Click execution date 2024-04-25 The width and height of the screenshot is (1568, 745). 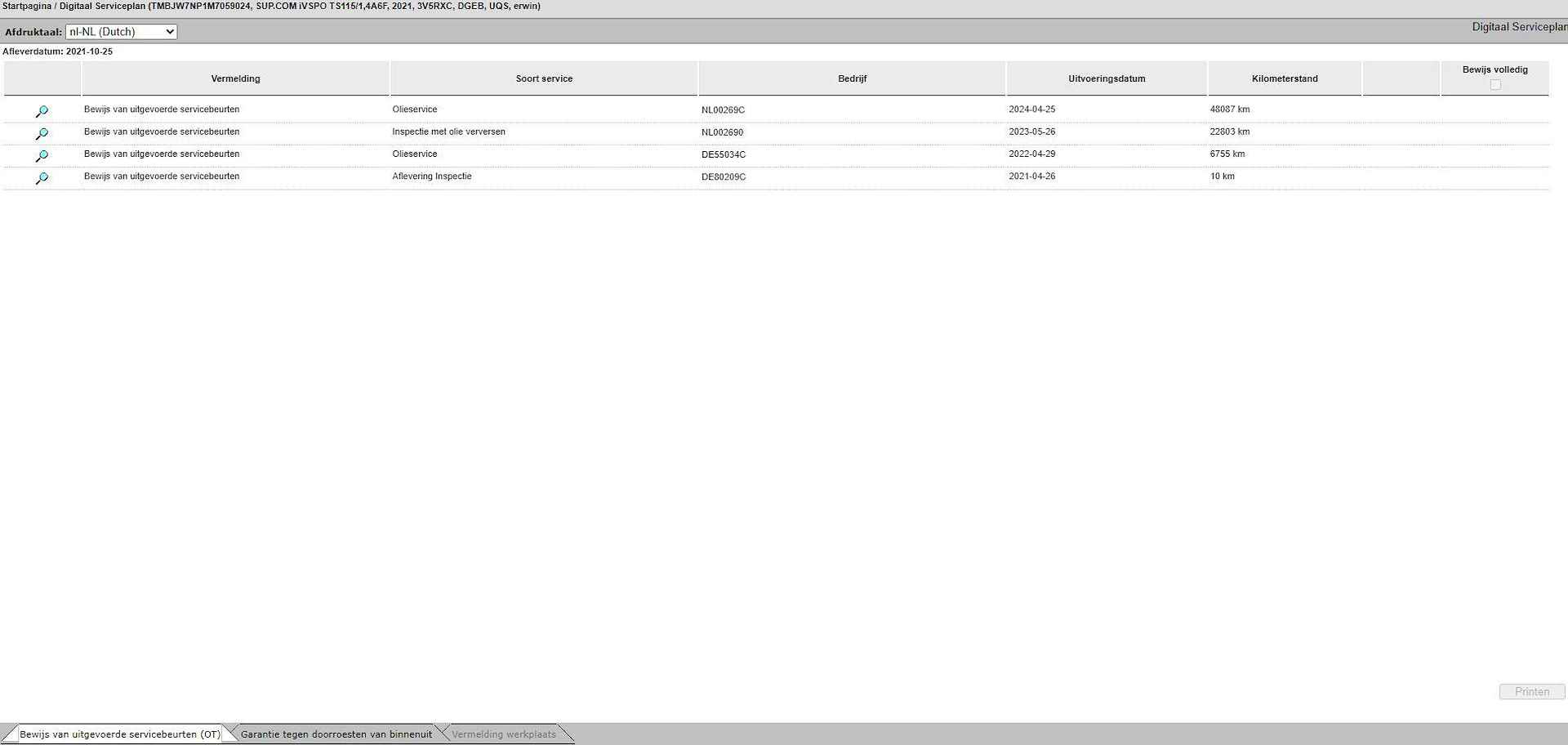tap(1031, 109)
